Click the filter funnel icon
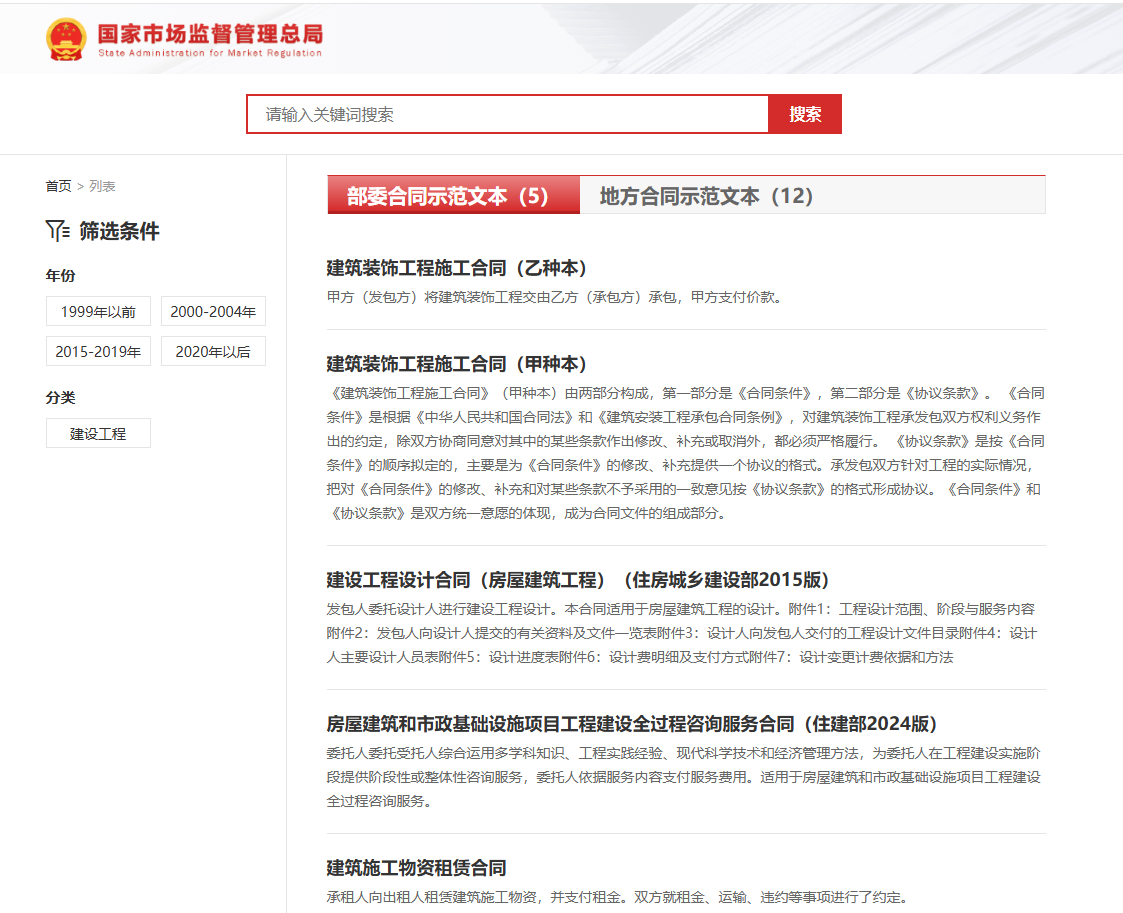 [x=57, y=231]
